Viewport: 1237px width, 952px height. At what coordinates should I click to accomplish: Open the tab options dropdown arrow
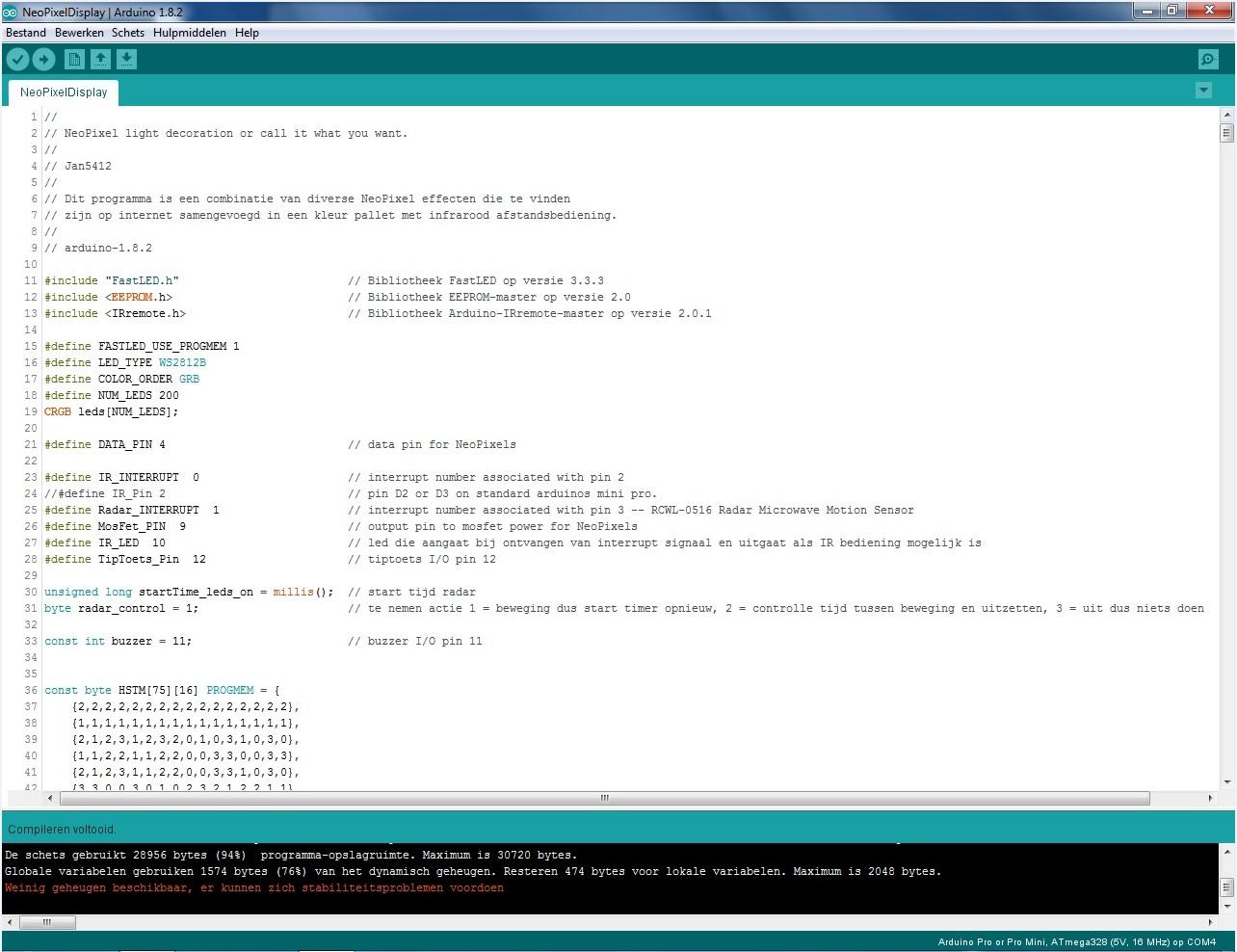(1202, 90)
